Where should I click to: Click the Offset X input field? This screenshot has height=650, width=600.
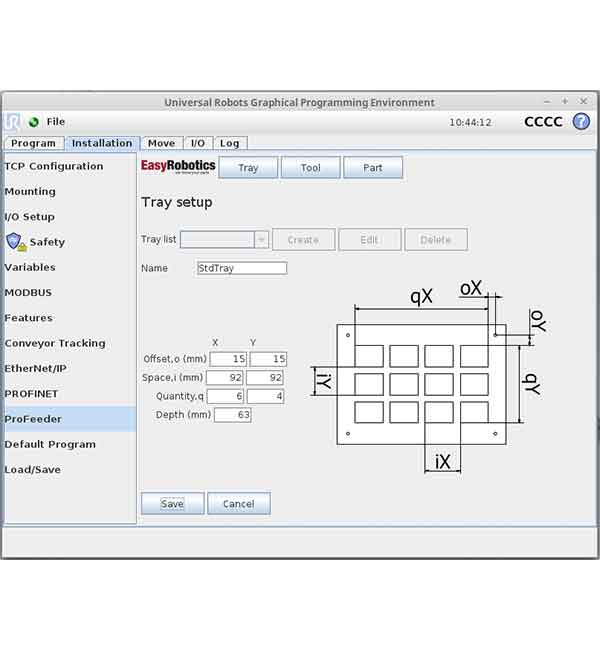(x=228, y=359)
